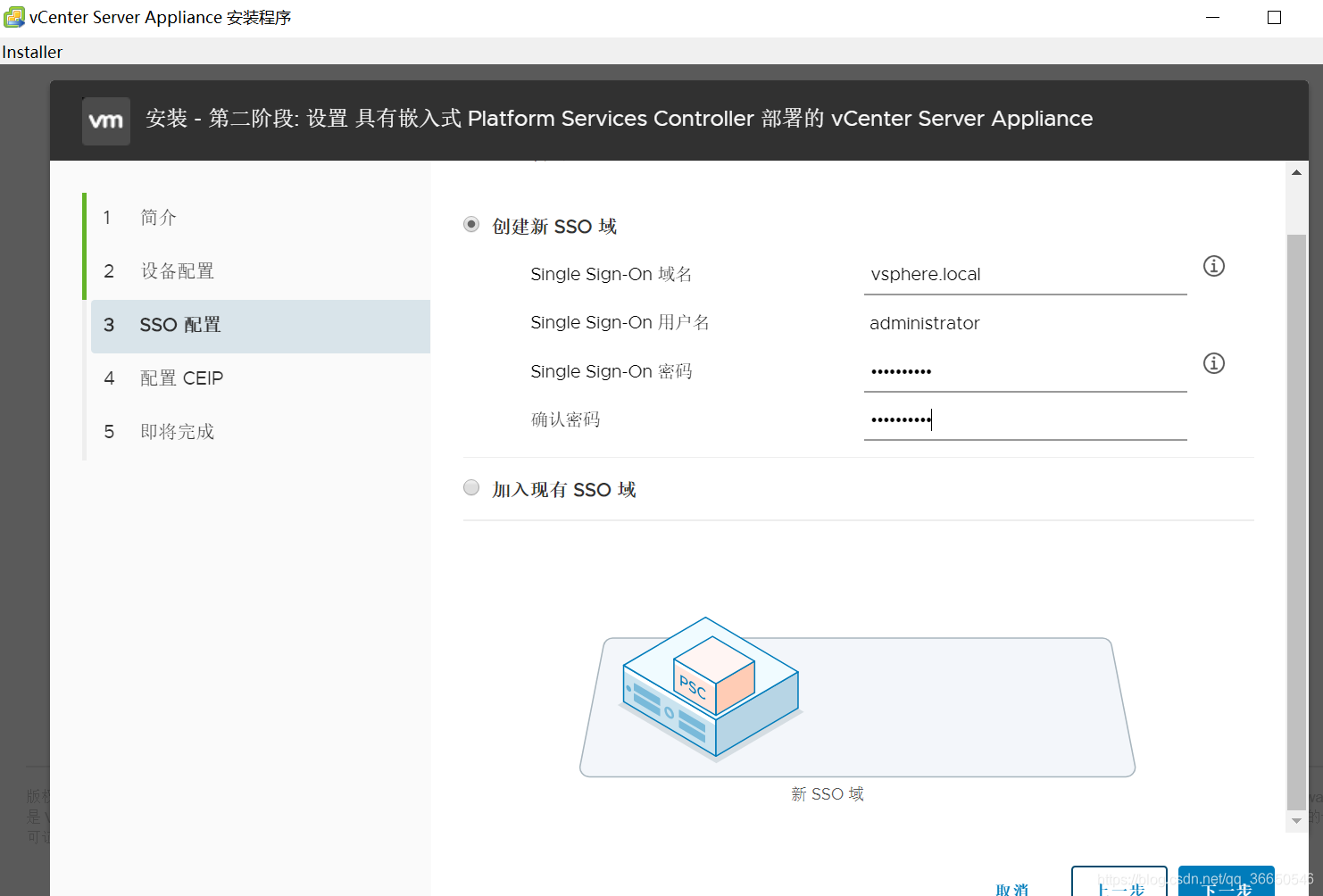Click the administrator username text
This screenshot has height=896, width=1323.
(924, 323)
